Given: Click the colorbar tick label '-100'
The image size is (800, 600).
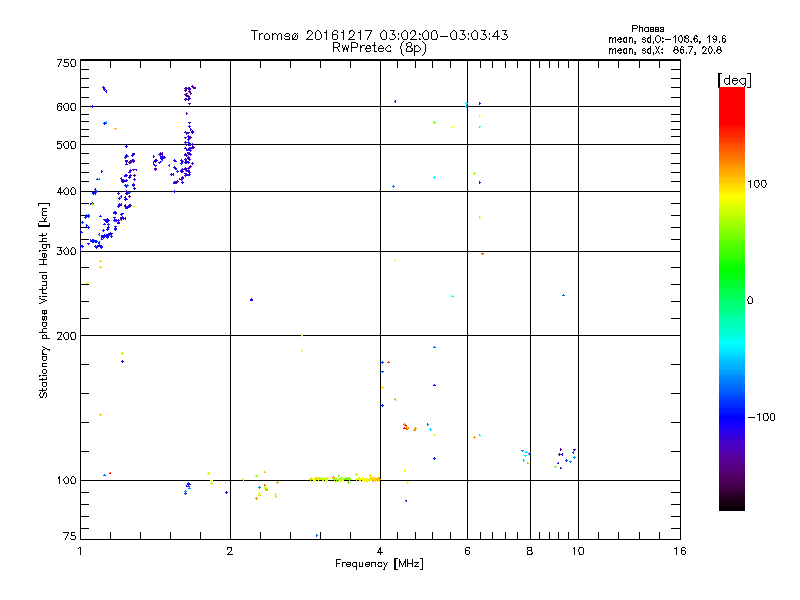Looking at the screenshot, I should [x=761, y=417].
